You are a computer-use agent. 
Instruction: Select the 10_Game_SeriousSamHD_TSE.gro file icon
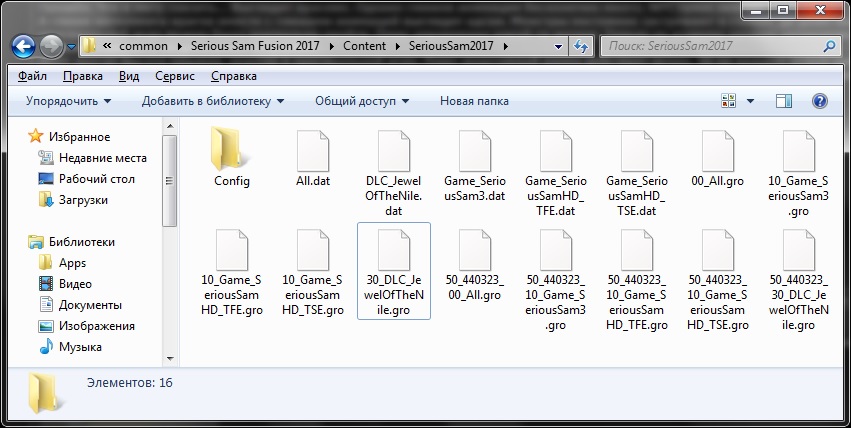tap(313, 250)
